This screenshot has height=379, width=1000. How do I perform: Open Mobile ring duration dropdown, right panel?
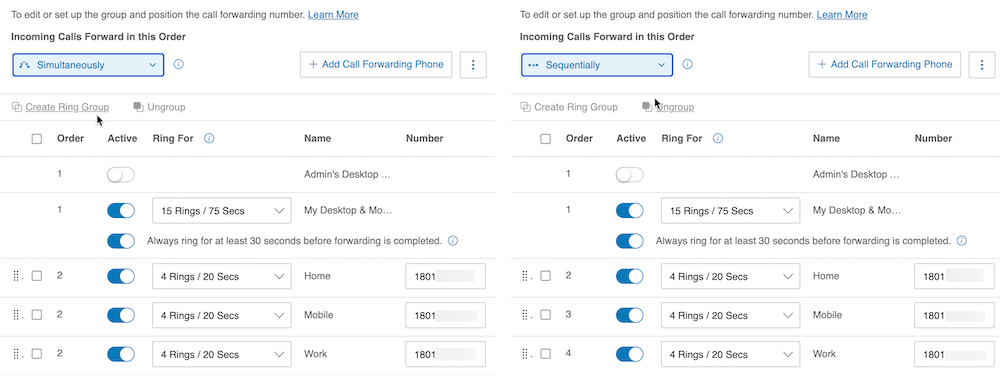pos(731,315)
